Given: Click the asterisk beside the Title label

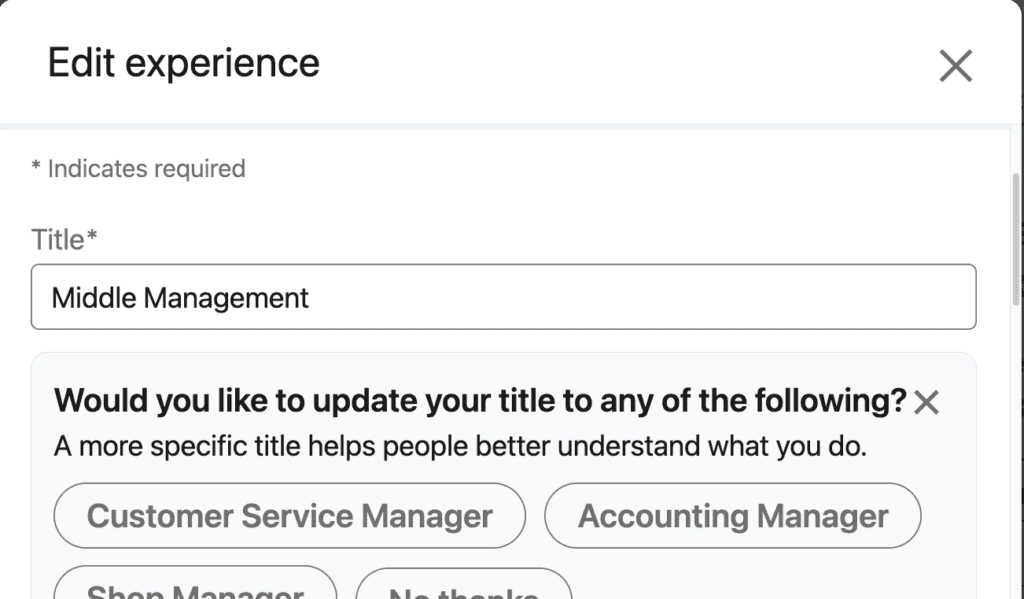Looking at the screenshot, I should point(92,235).
